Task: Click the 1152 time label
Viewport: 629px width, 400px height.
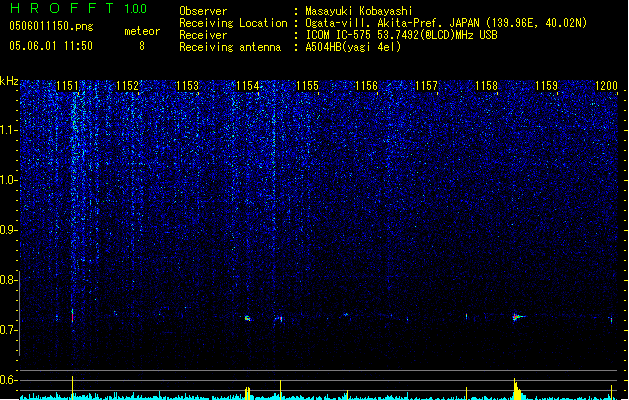Action: pyautogui.click(x=127, y=86)
